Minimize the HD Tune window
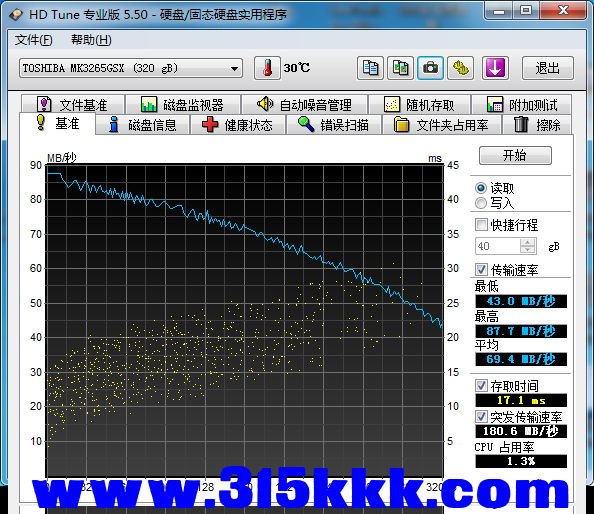Screen dimensions: 594x514 click(499, 11)
